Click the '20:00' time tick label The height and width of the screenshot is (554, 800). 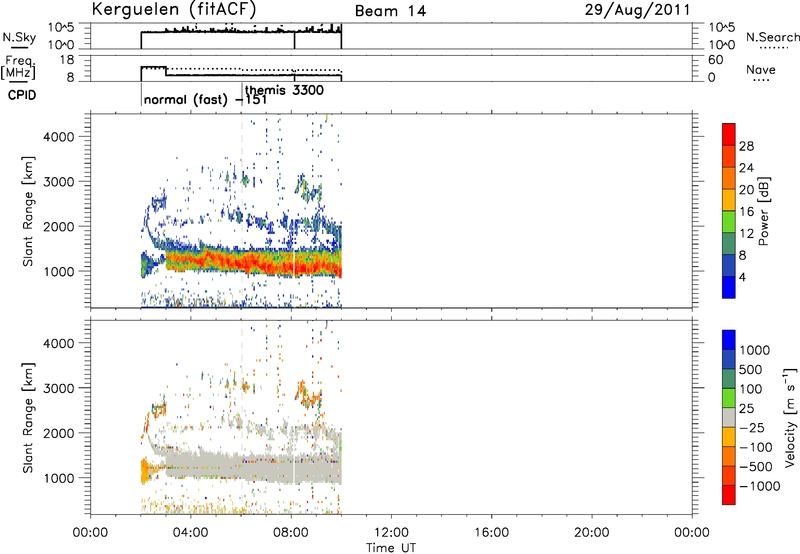pyautogui.click(x=591, y=533)
